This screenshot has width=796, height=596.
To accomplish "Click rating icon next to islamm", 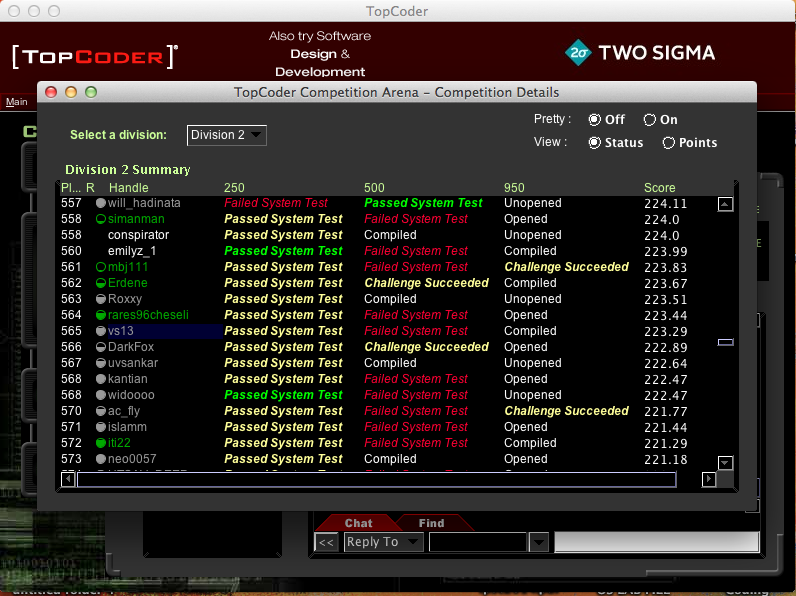I will pos(101,427).
